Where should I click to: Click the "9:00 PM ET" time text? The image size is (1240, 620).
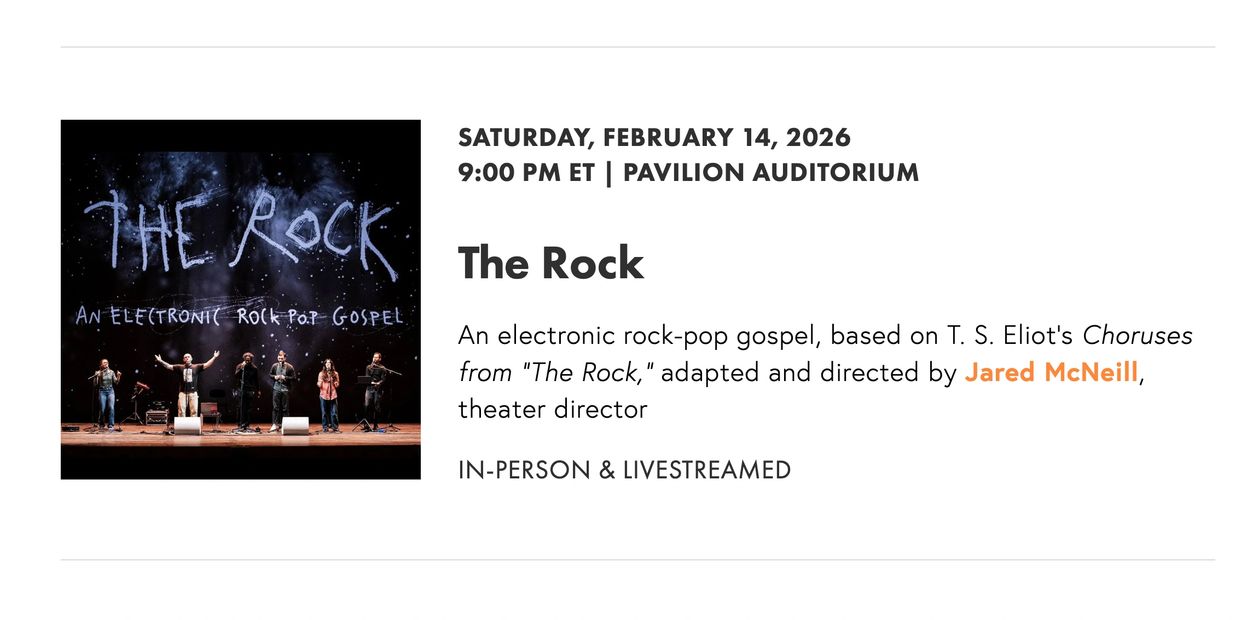(x=526, y=172)
